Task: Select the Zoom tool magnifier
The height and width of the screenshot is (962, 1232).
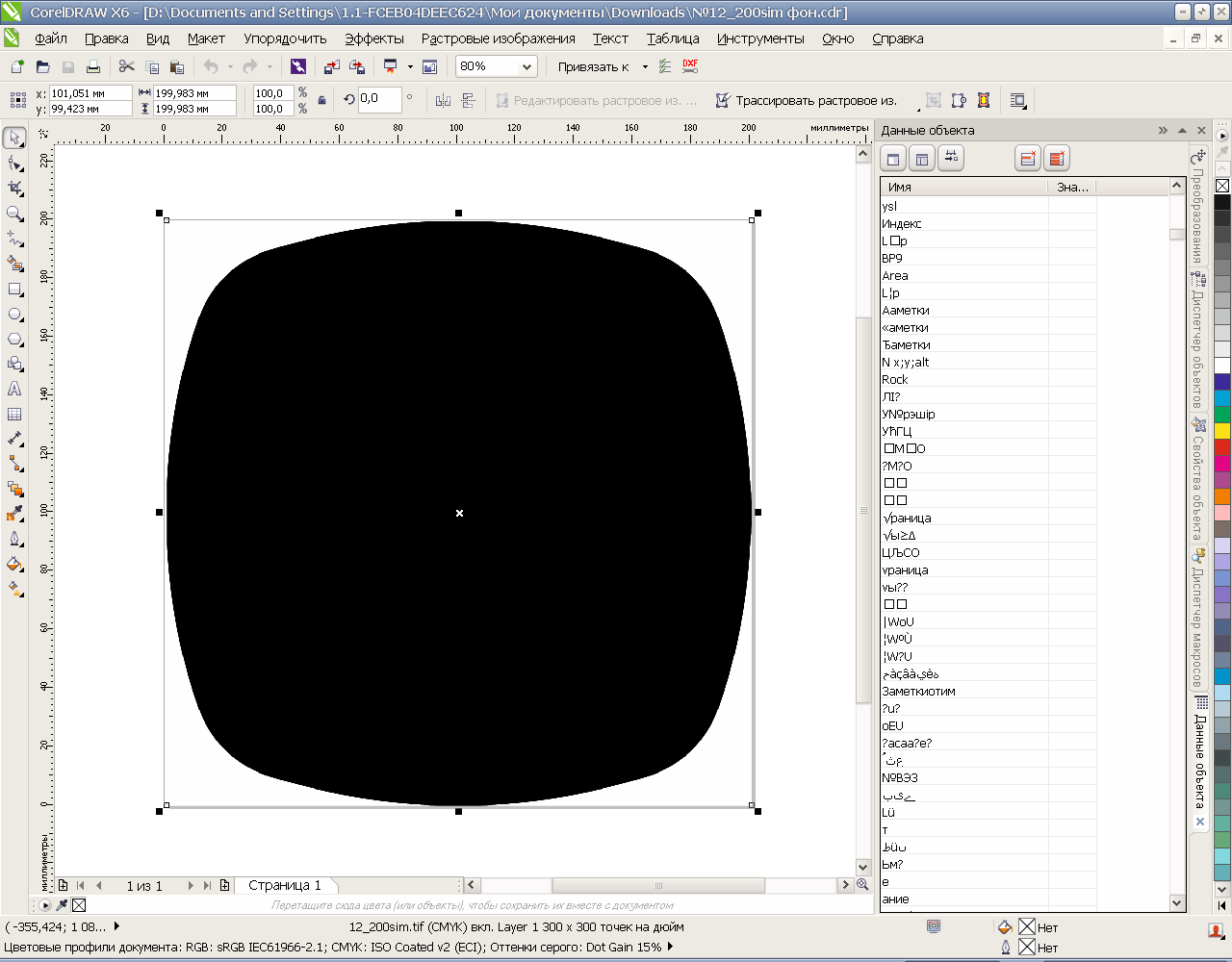Action: pyautogui.click(x=15, y=214)
